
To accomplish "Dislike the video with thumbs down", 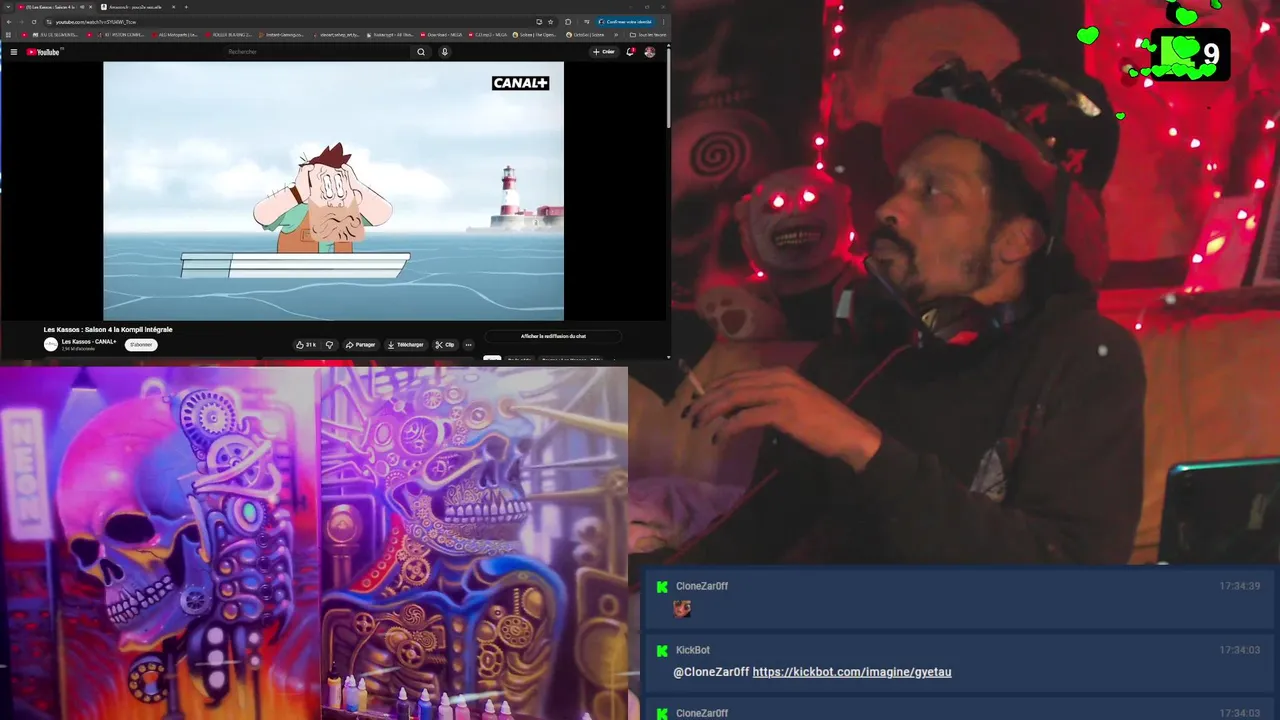I will [x=329, y=345].
